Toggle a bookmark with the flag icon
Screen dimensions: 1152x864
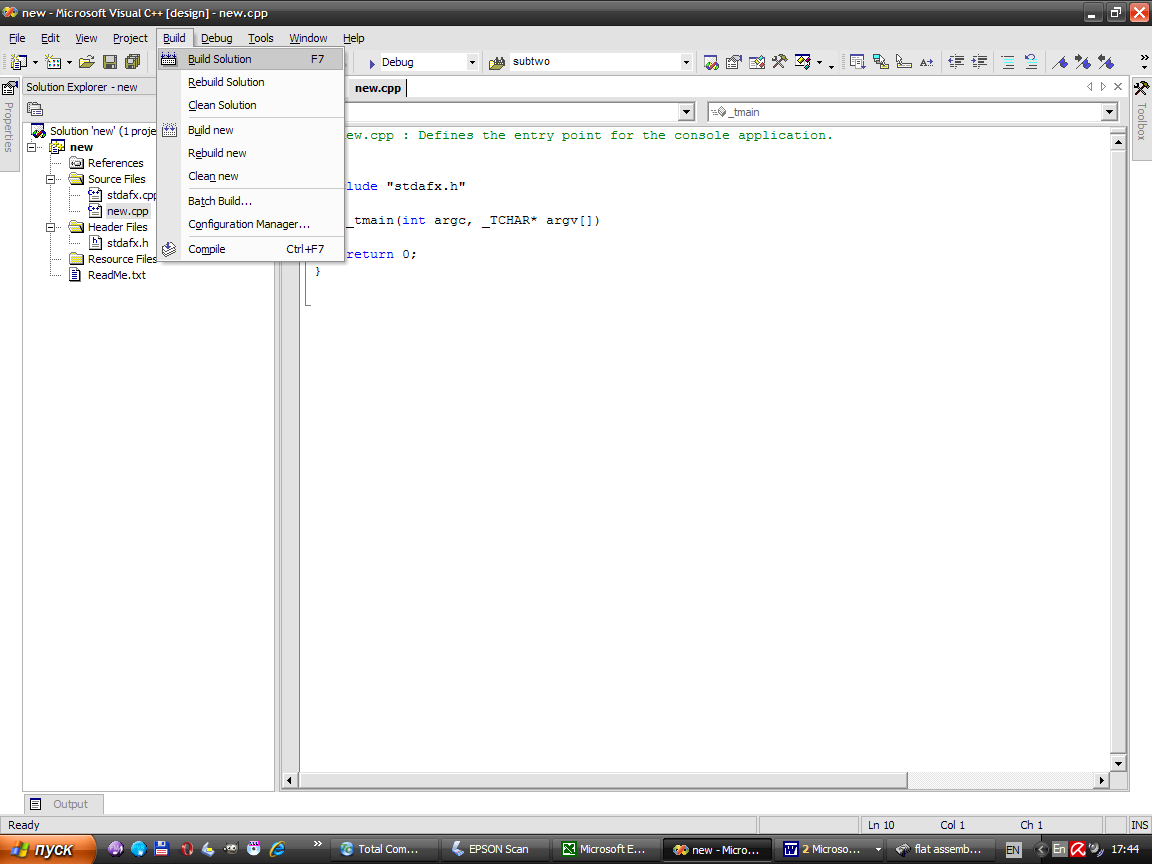(x=1059, y=62)
